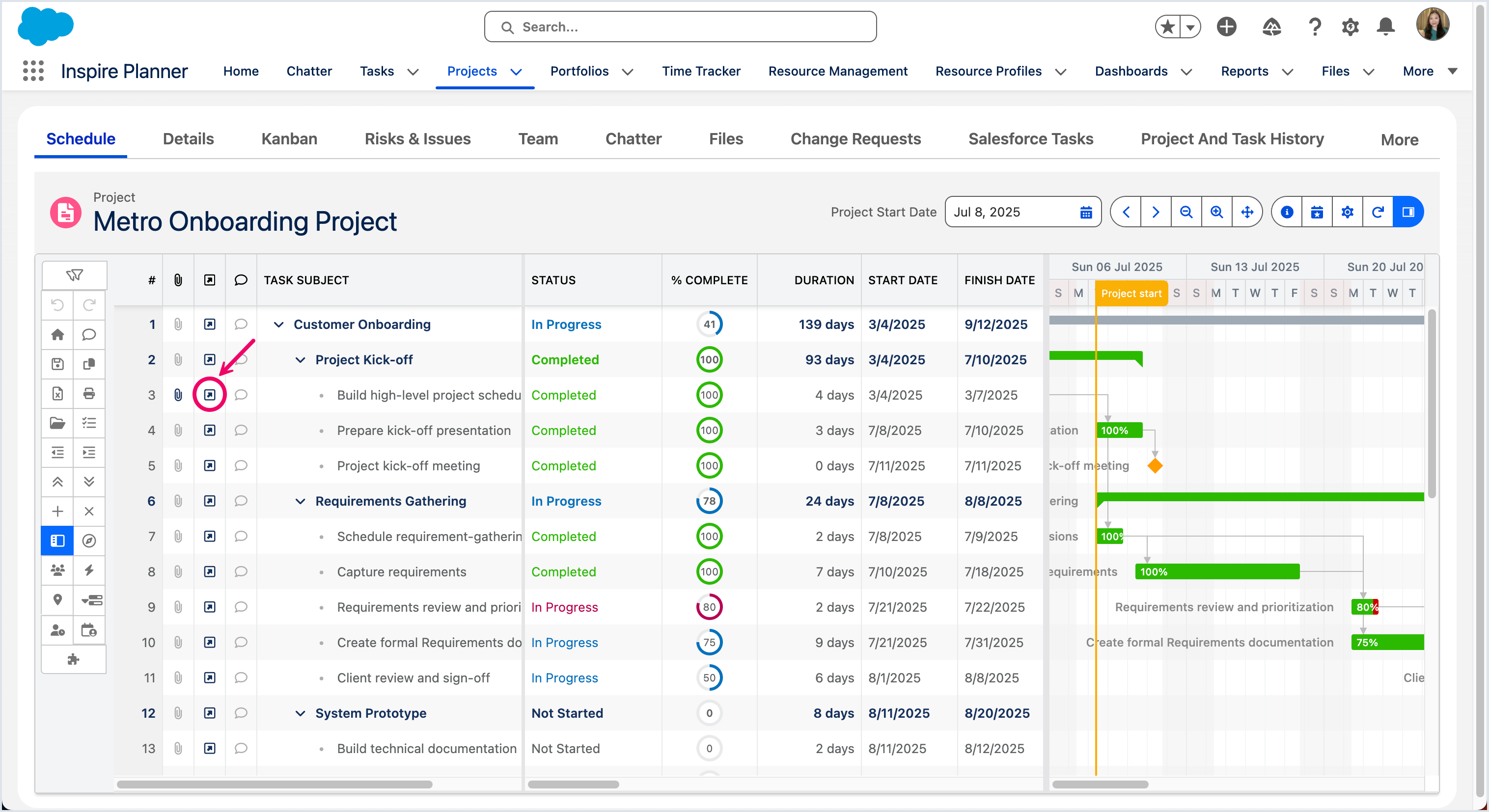Go to Time Tracker in navigation

click(x=701, y=71)
